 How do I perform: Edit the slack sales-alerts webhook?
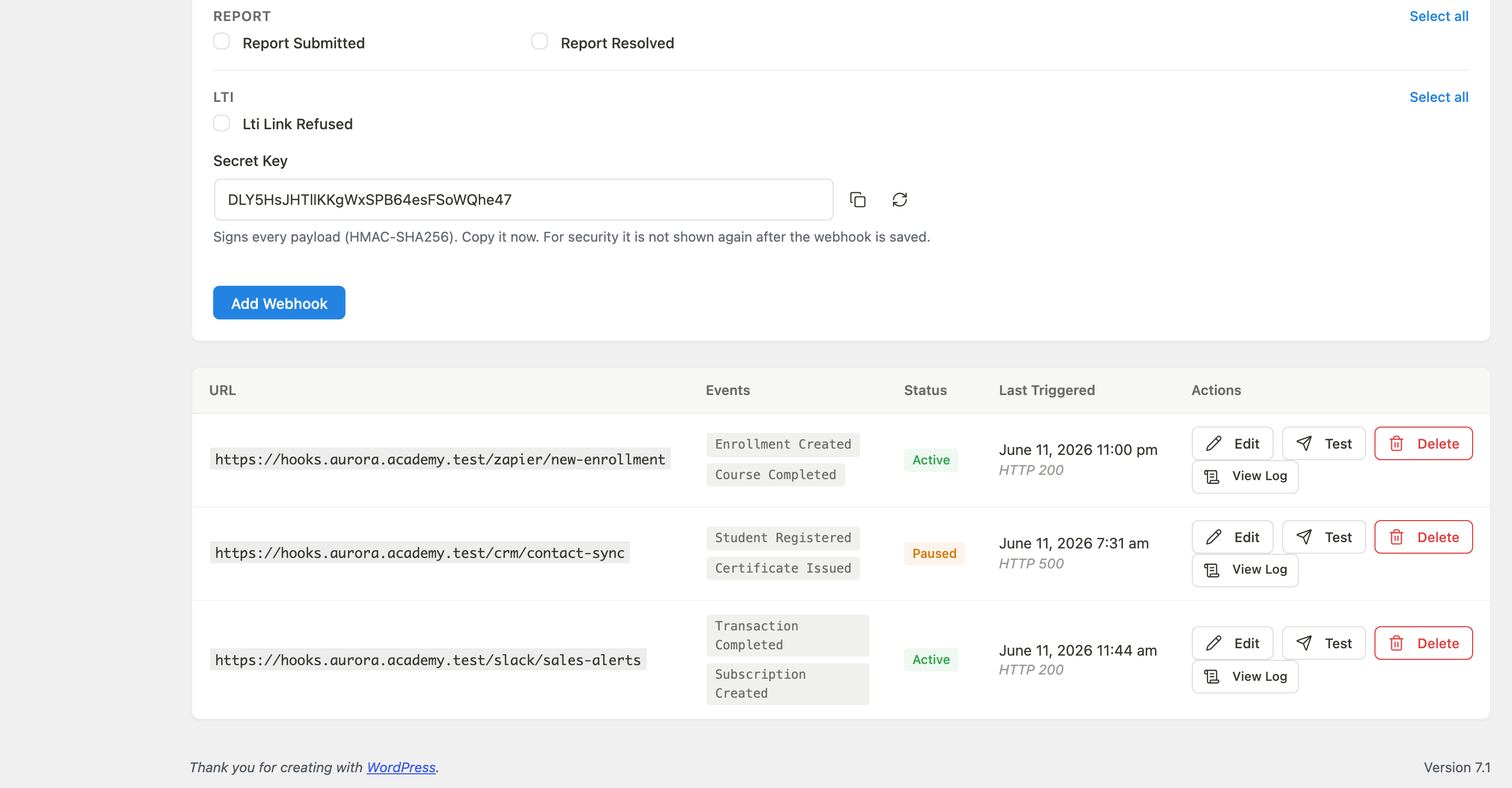point(1232,643)
